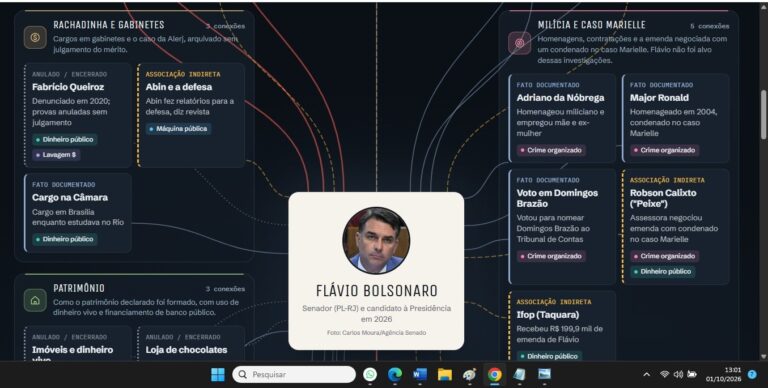Click ANULADO / ENCERRADO label on Fabrício Queiroz

coord(70,74)
